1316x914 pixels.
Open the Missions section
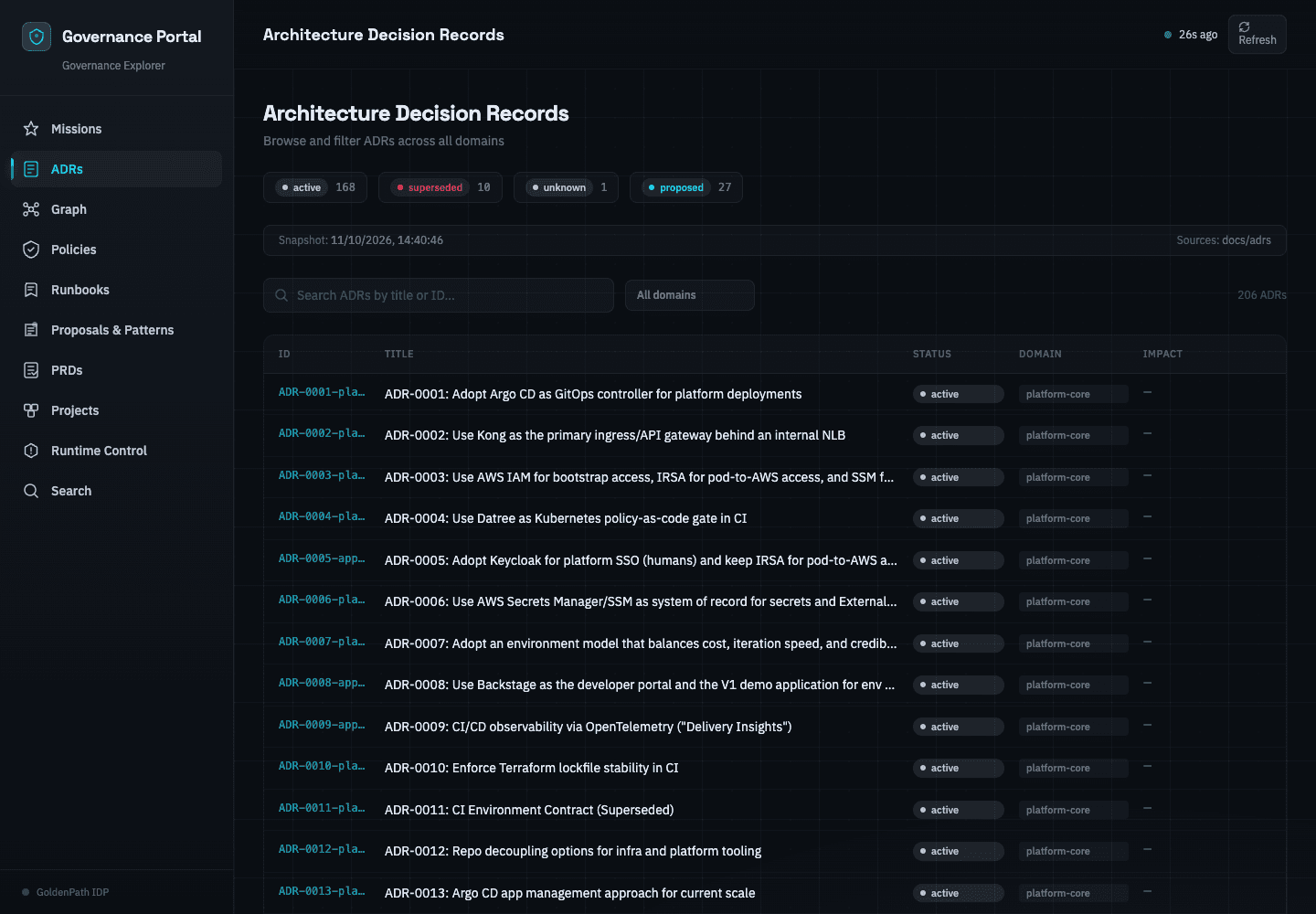[116, 129]
